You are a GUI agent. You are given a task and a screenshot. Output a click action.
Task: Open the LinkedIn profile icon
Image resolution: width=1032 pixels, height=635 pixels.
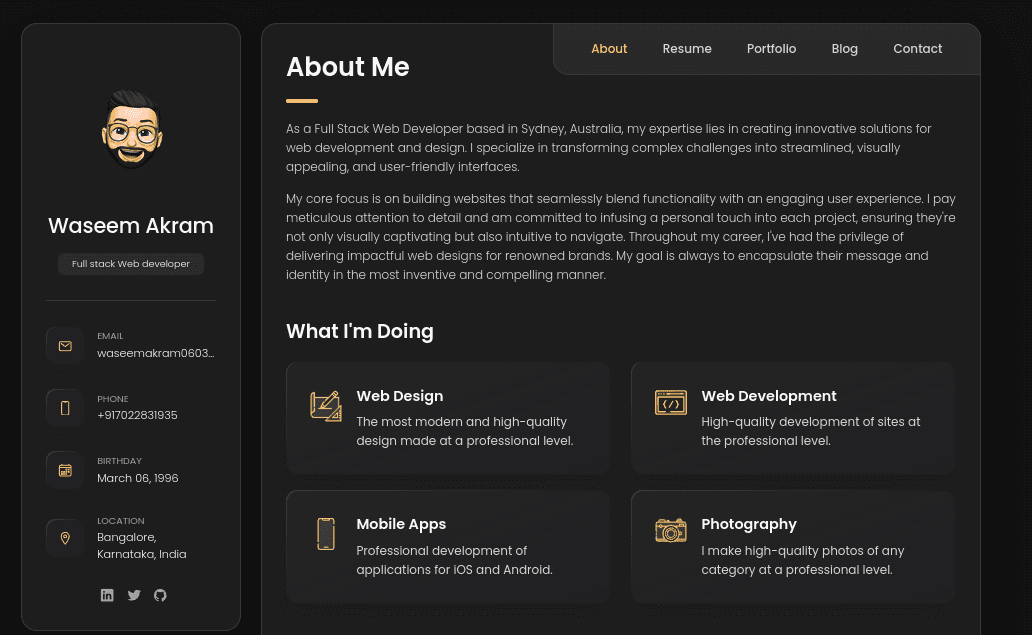coord(107,595)
